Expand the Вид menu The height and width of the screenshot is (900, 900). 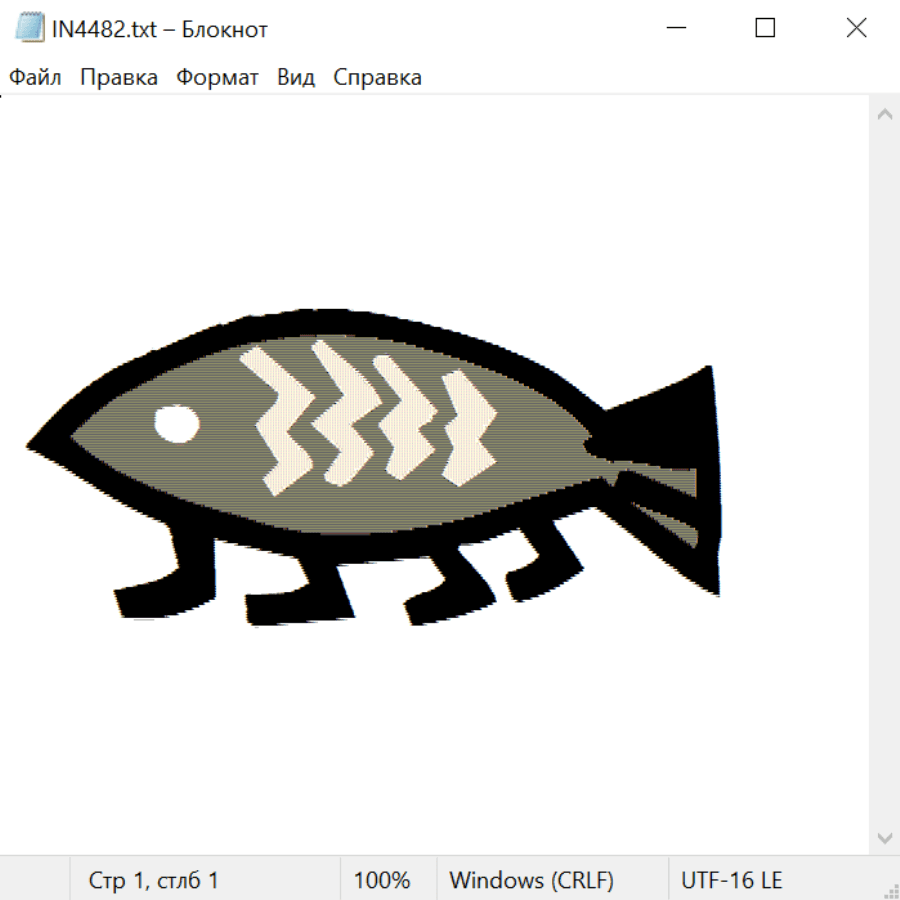point(296,78)
